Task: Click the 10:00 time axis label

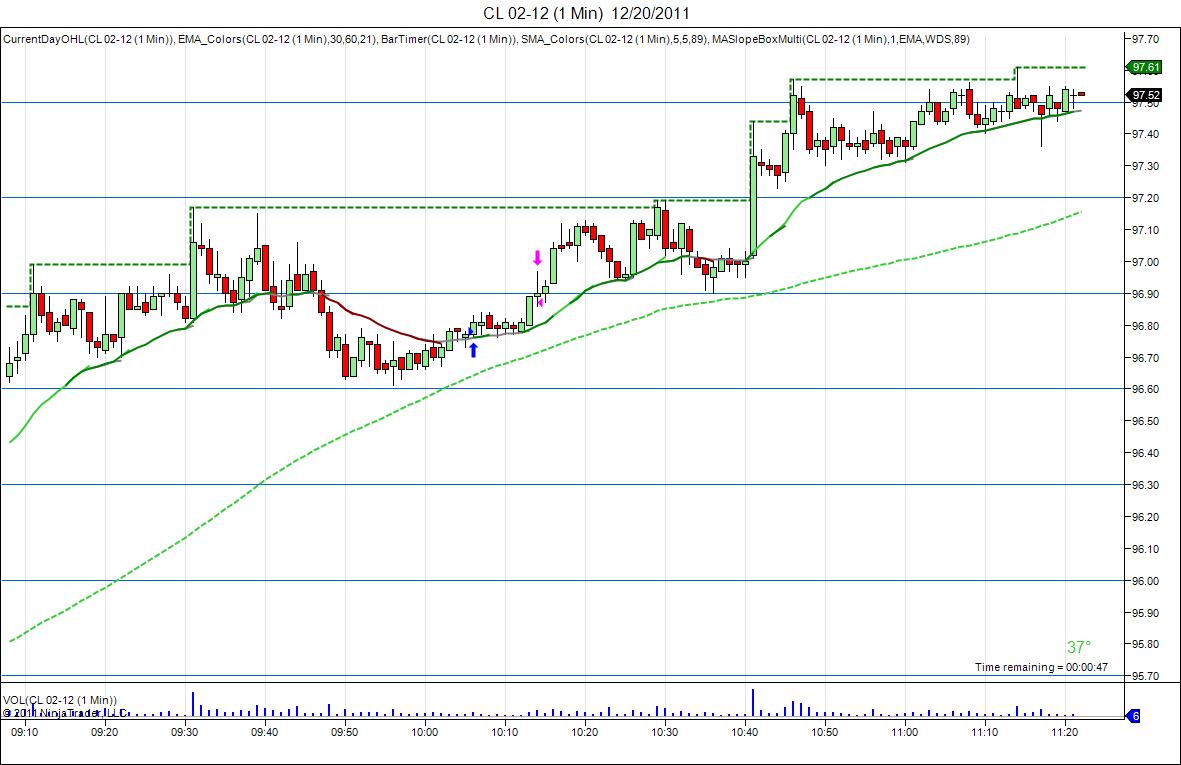Action: pos(425,732)
